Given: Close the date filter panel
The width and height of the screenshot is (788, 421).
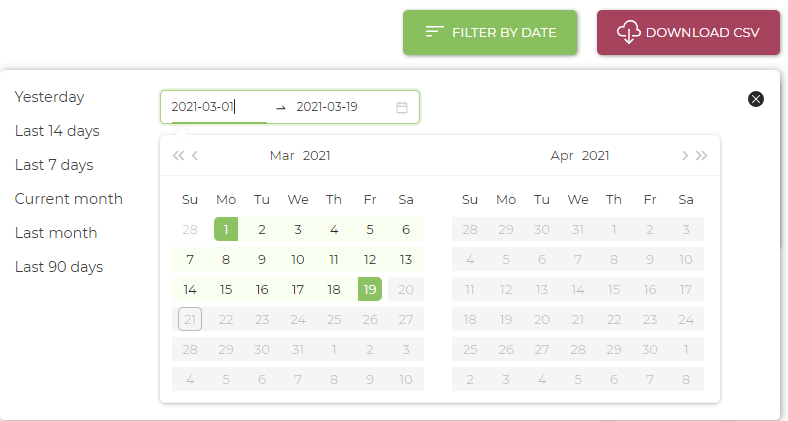Looking at the screenshot, I should click(x=755, y=99).
